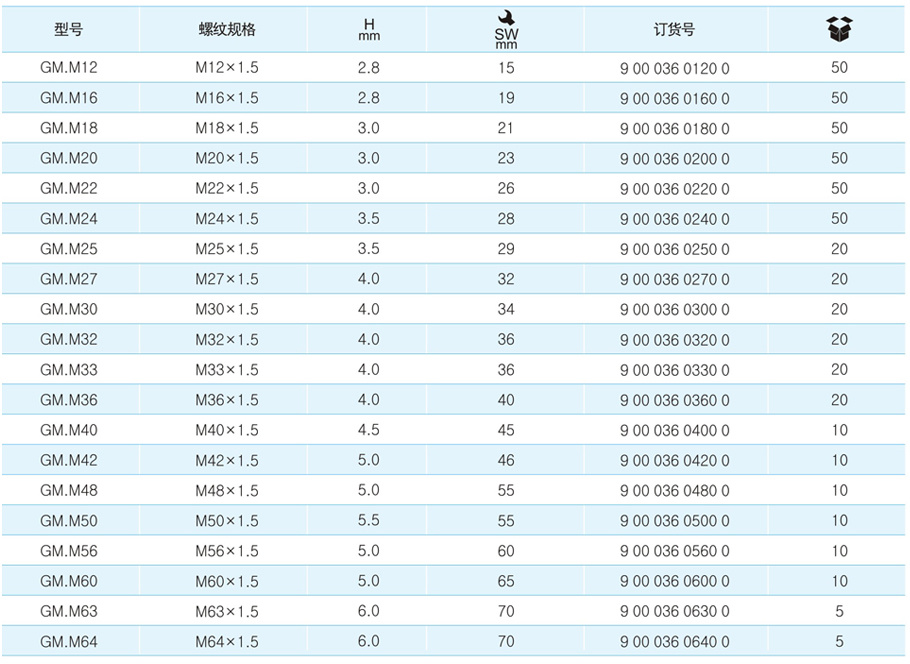Select model cell GM.M20
910x664 pixels.
(68, 158)
